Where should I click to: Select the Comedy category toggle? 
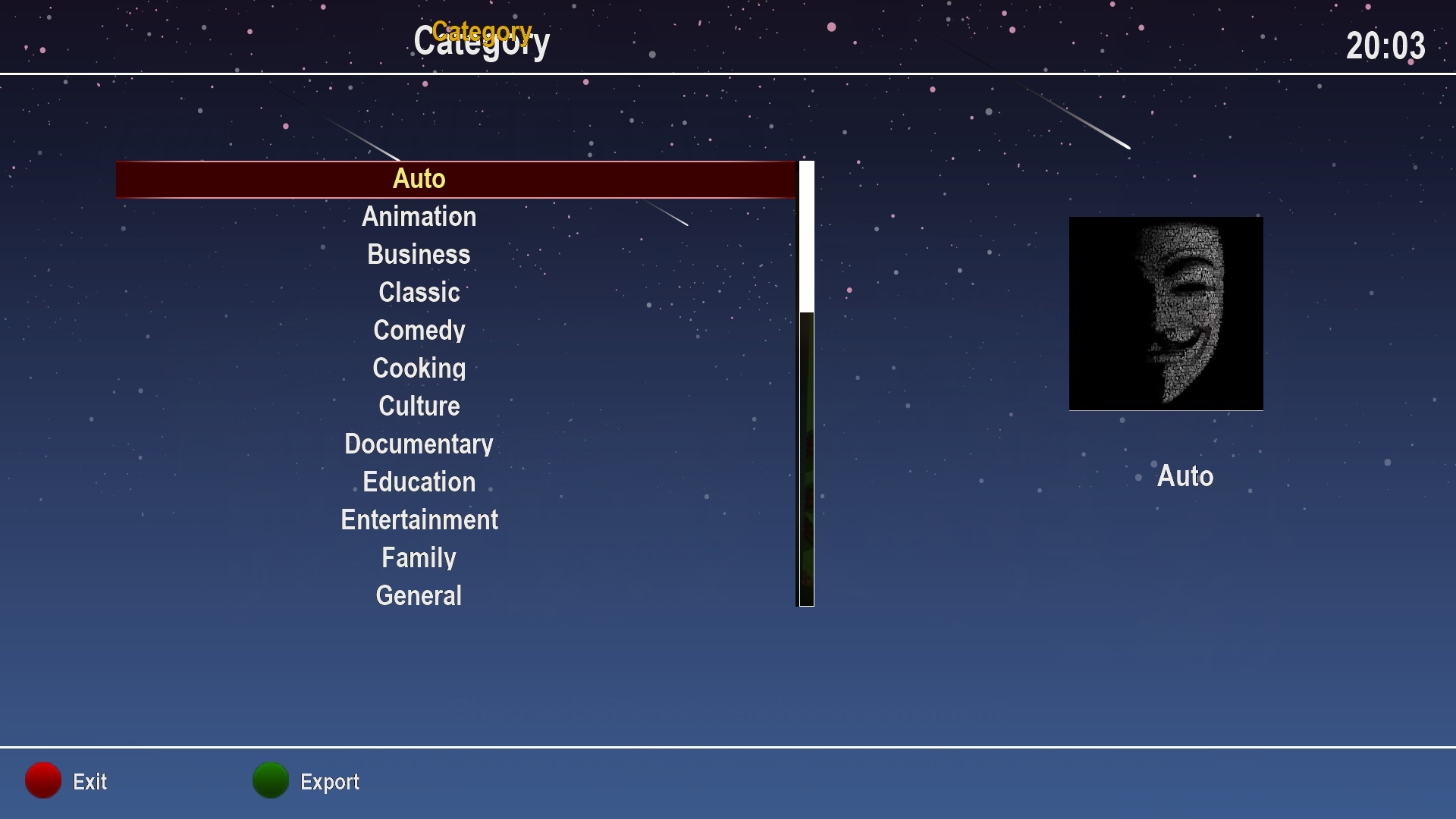tap(418, 330)
